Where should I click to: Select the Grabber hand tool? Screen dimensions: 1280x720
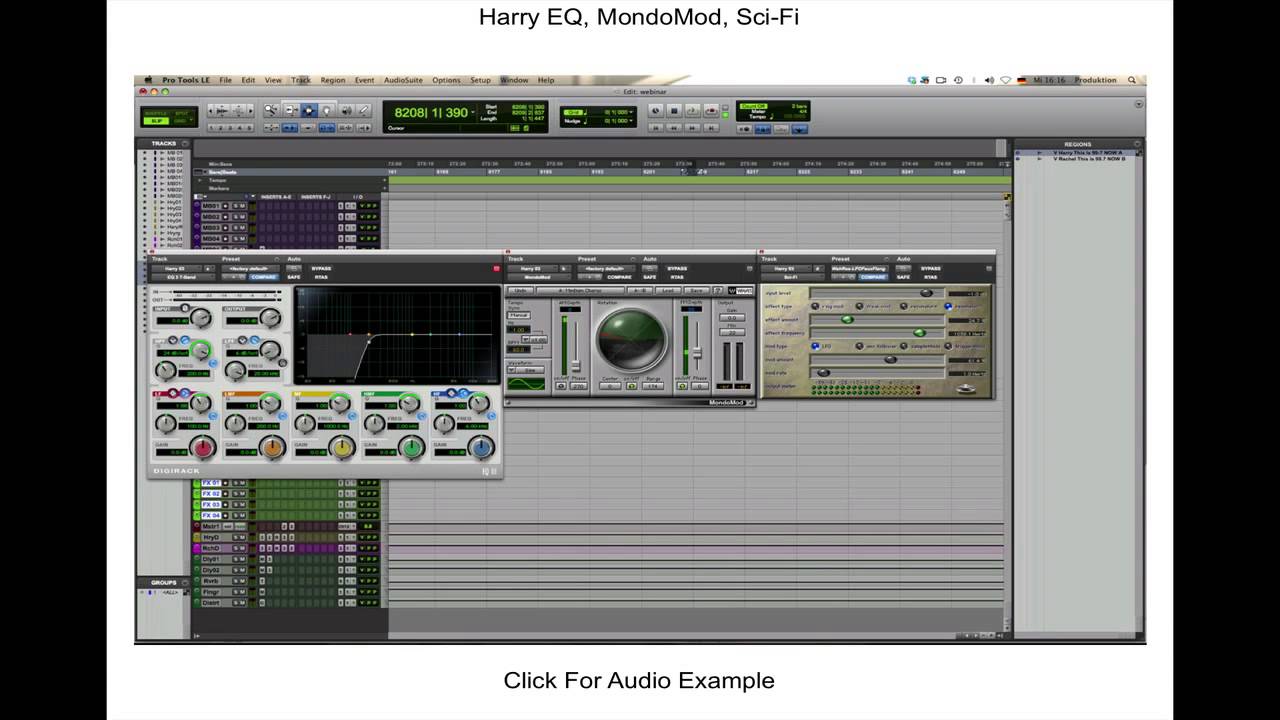(x=327, y=110)
